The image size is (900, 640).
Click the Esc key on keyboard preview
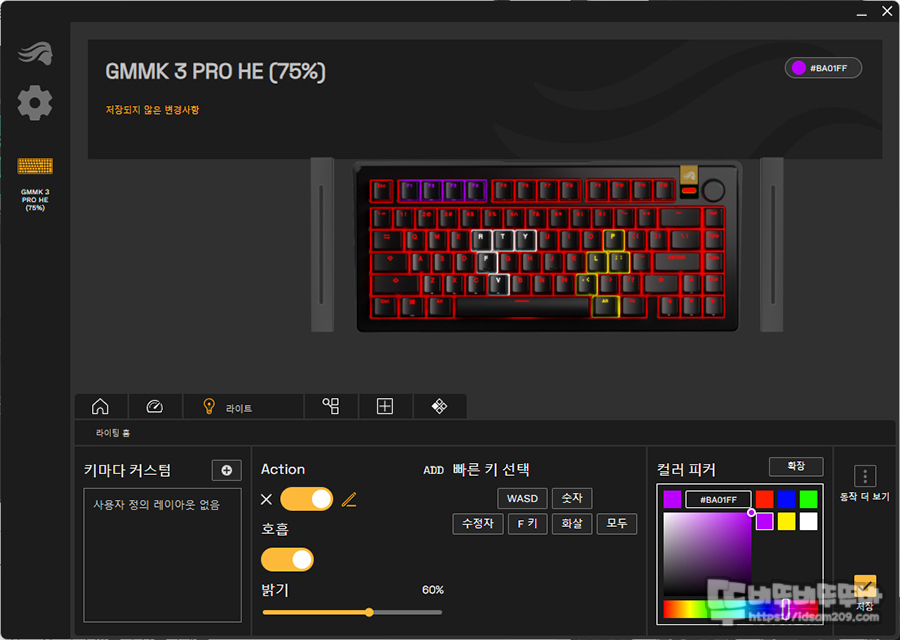tap(381, 190)
